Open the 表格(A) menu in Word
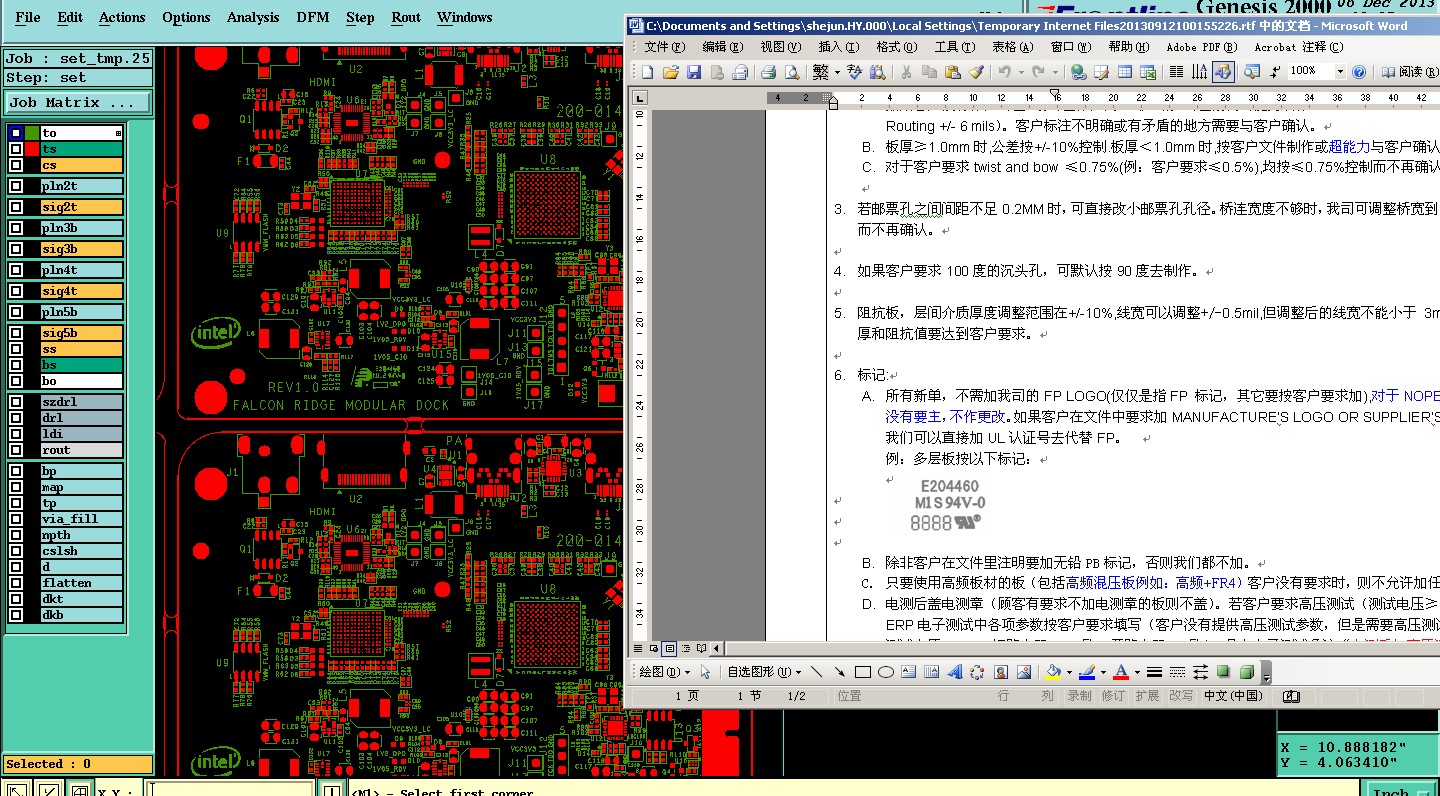The image size is (1440, 796). 1013,46
